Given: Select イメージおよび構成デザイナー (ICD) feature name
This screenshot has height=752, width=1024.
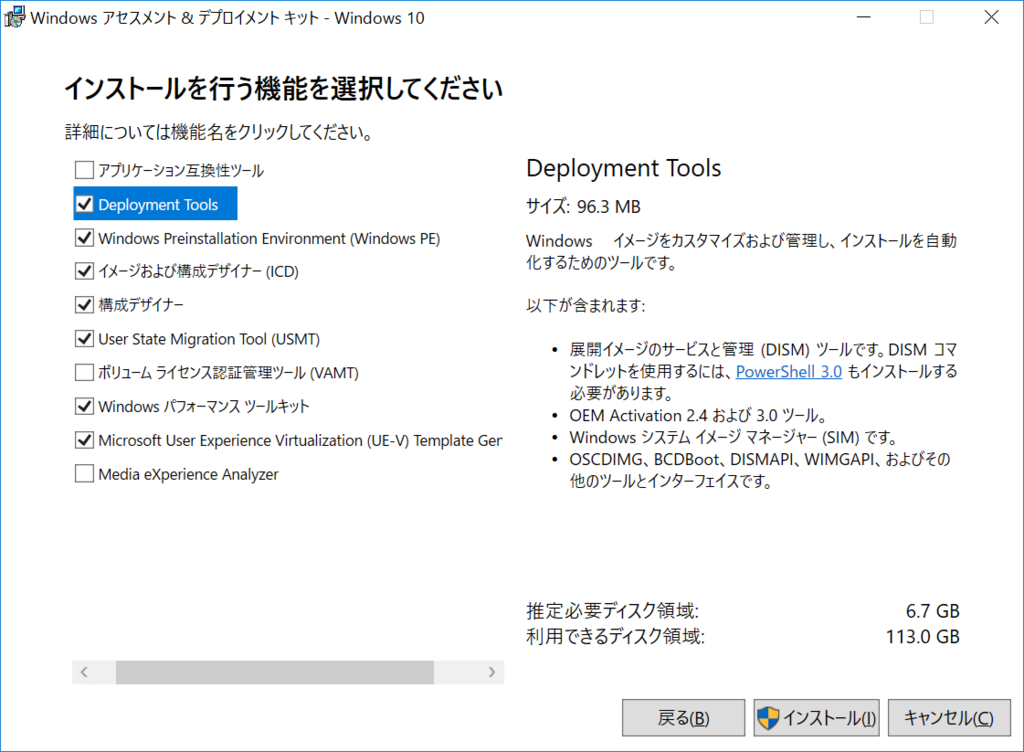Looking at the screenshot, I should 199,272.
